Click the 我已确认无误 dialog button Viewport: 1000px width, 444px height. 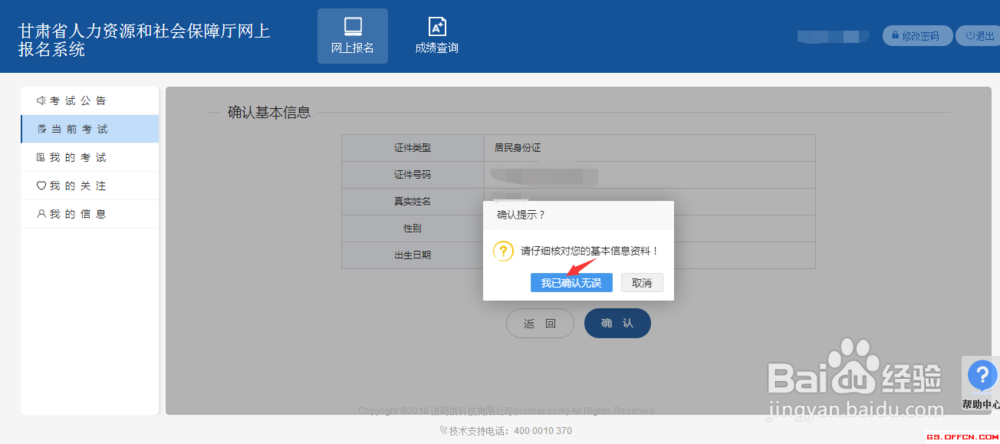(571, 283)
